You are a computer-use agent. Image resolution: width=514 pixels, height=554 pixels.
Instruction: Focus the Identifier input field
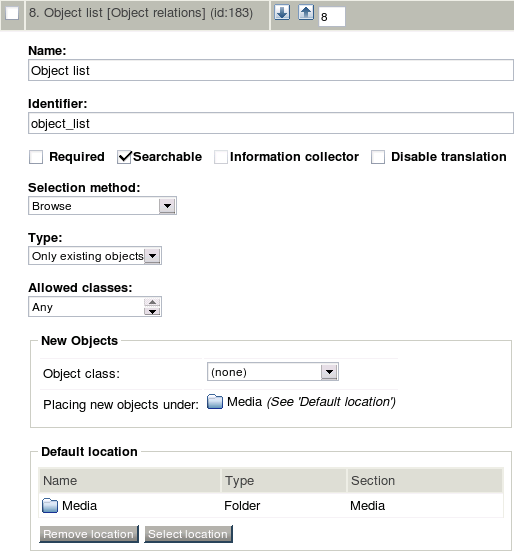pos(271,123)
